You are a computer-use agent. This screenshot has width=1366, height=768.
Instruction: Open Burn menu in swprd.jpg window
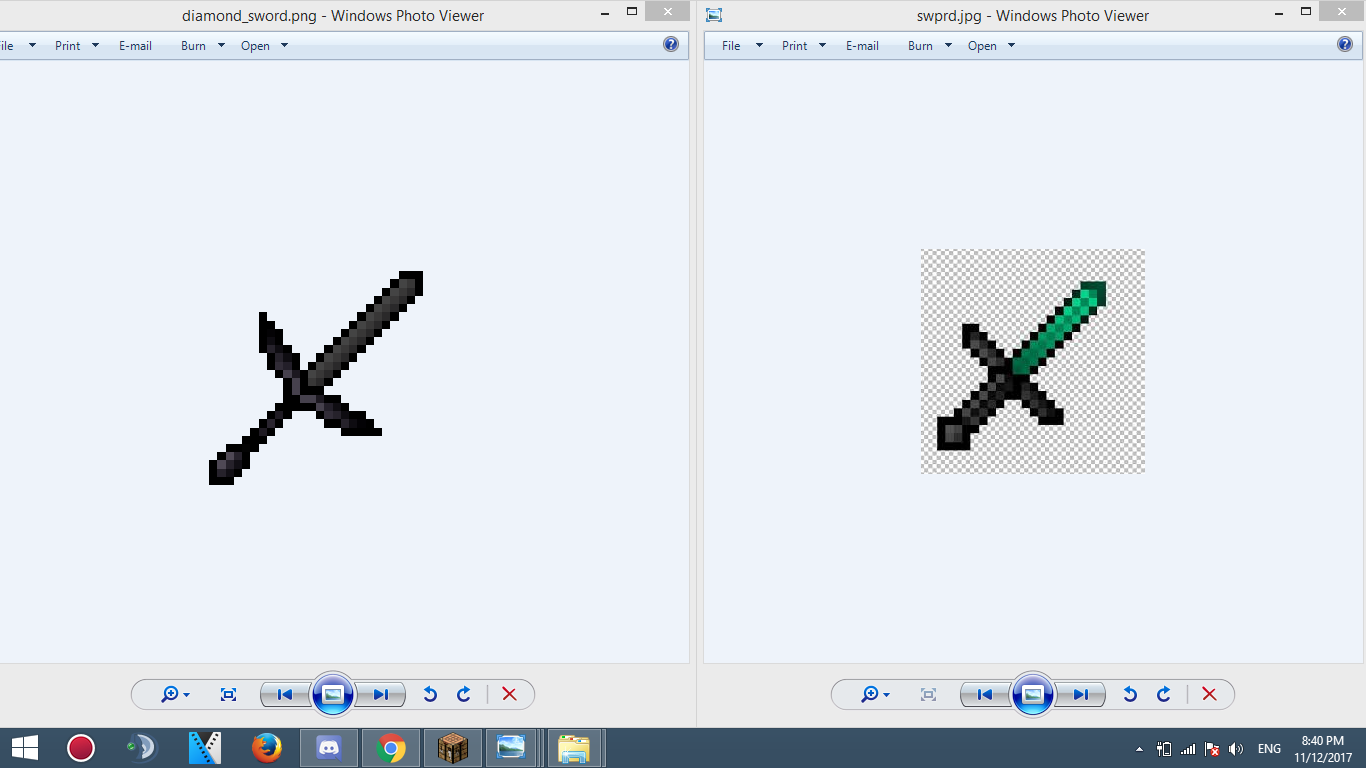point(920,46)
